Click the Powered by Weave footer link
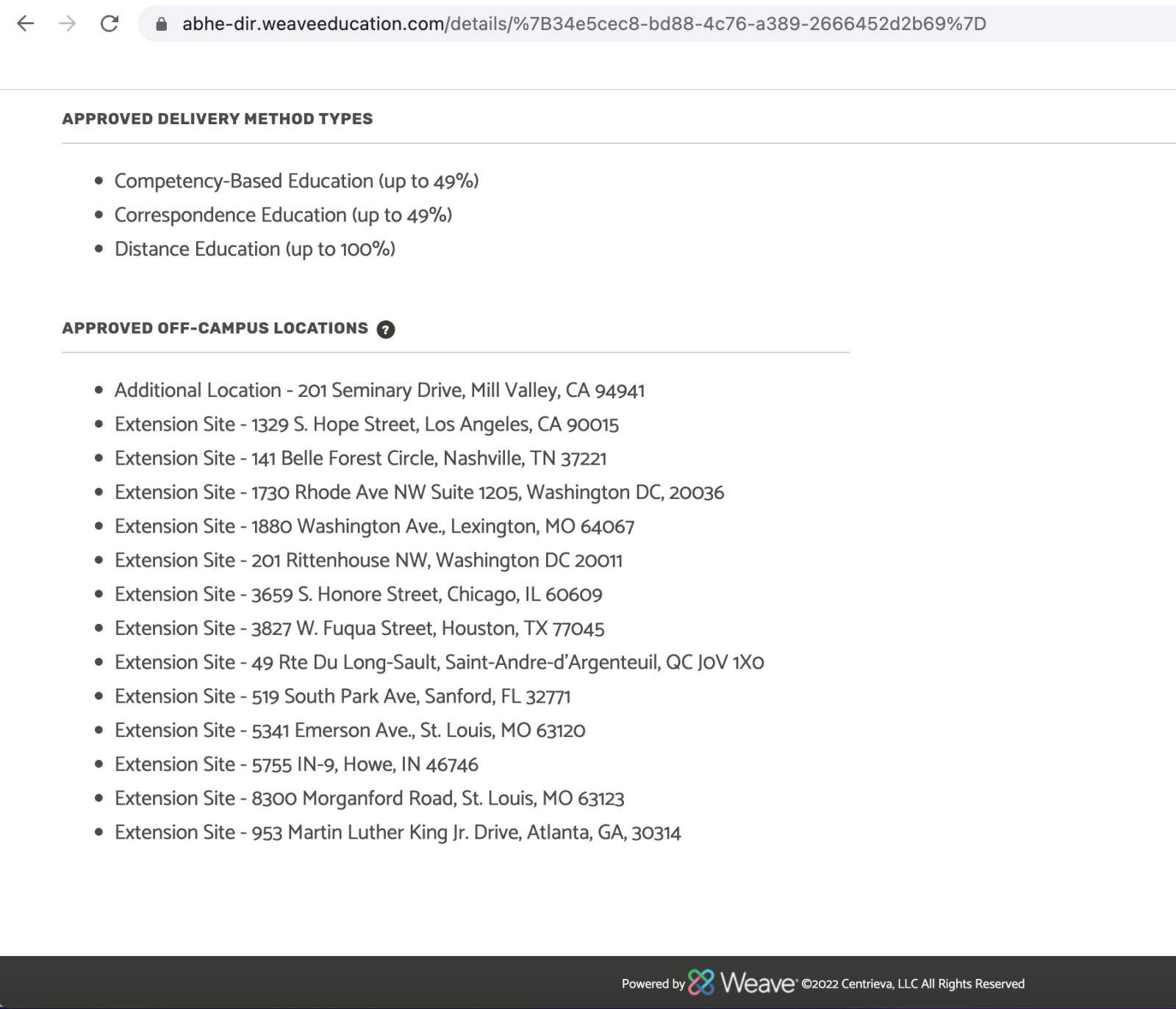The image size is (1176, 1009). [652, 984]
